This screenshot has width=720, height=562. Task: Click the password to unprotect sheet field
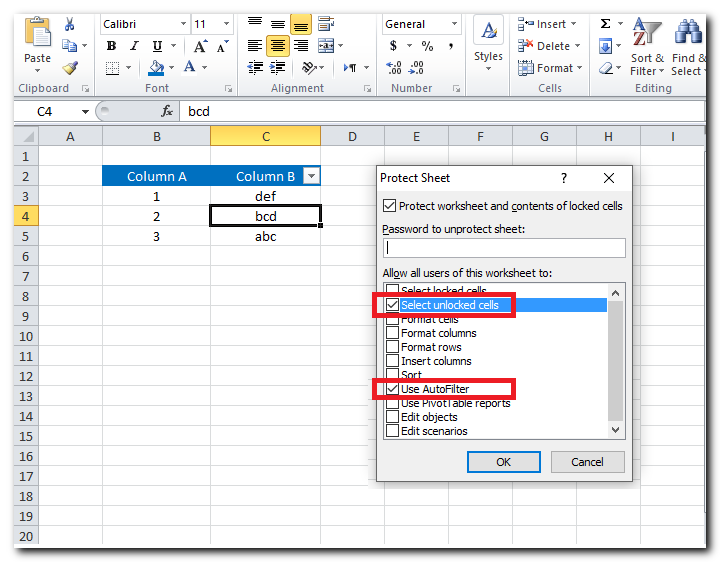point(504,248)
